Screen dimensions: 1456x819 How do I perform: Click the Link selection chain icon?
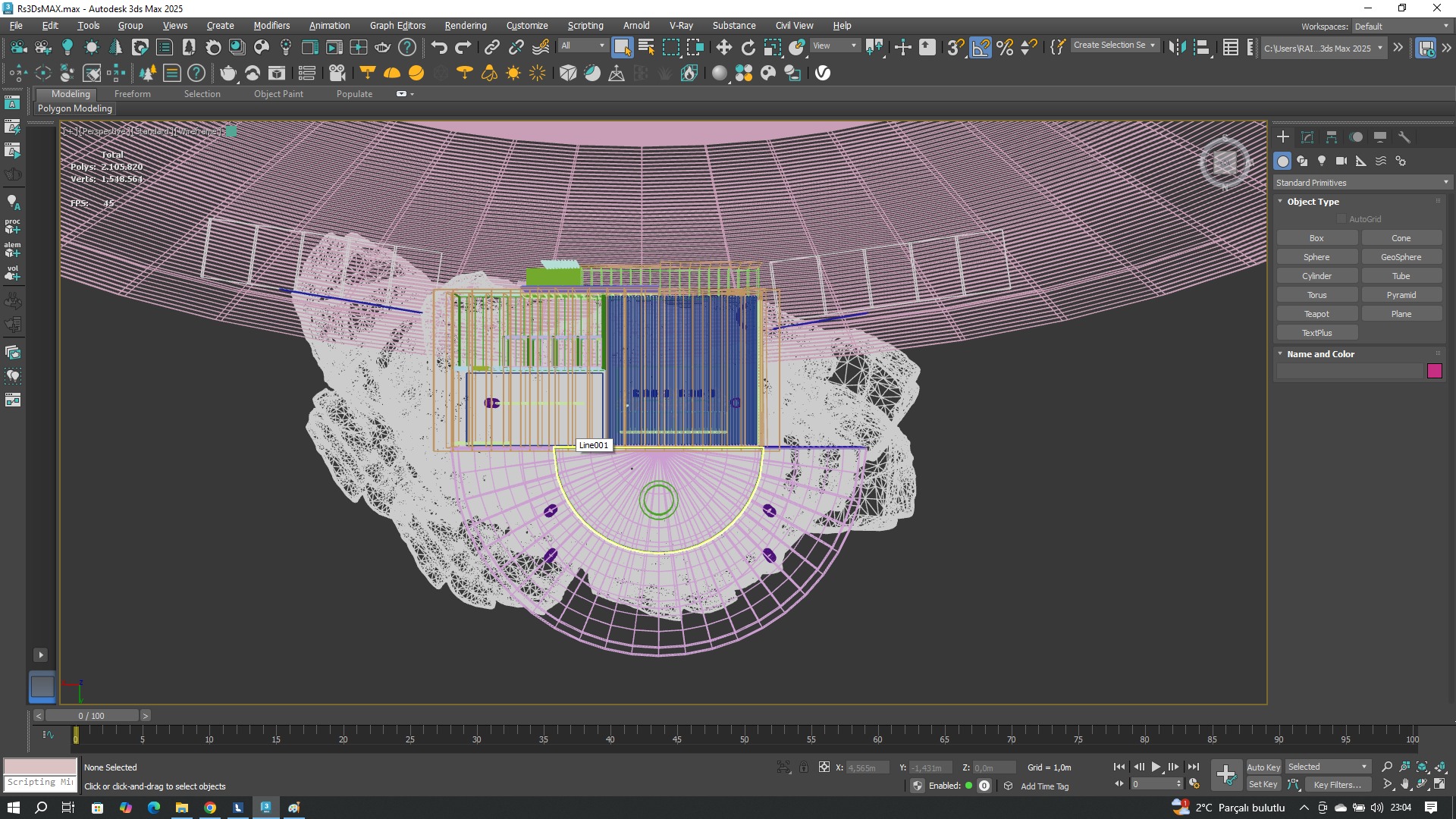[491, 48]
